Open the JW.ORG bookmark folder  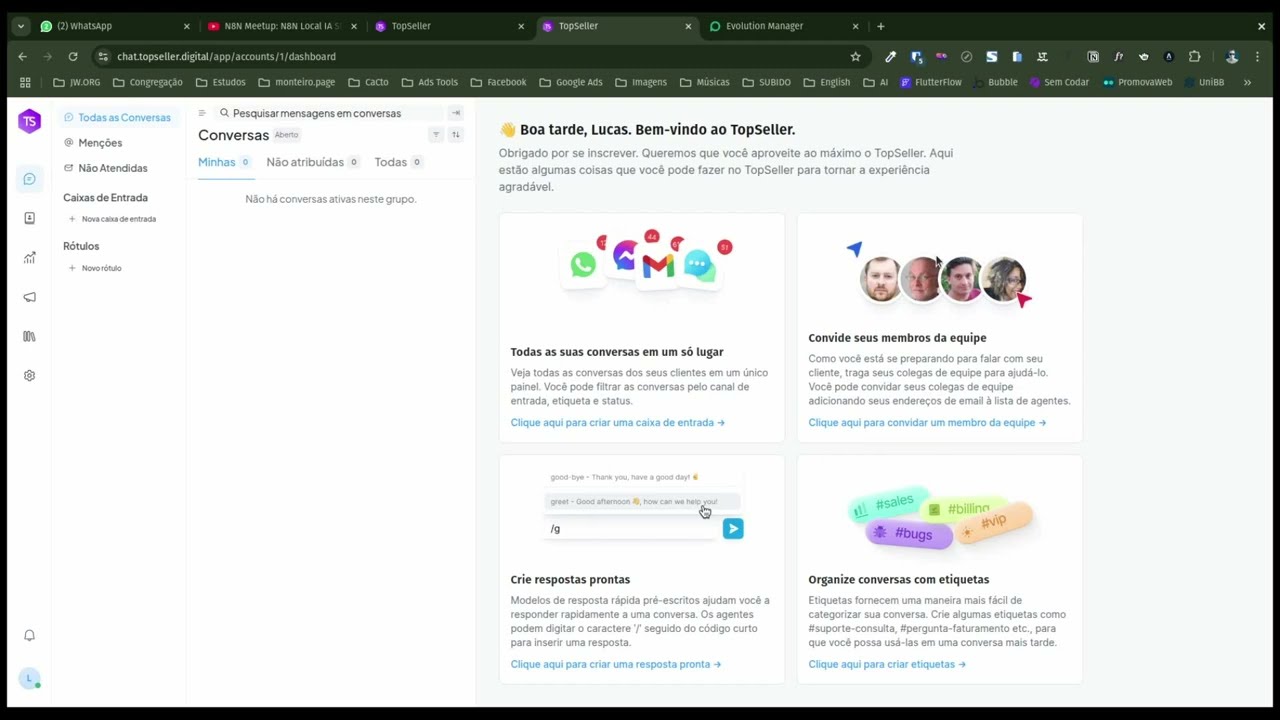[x=76, y=82]
